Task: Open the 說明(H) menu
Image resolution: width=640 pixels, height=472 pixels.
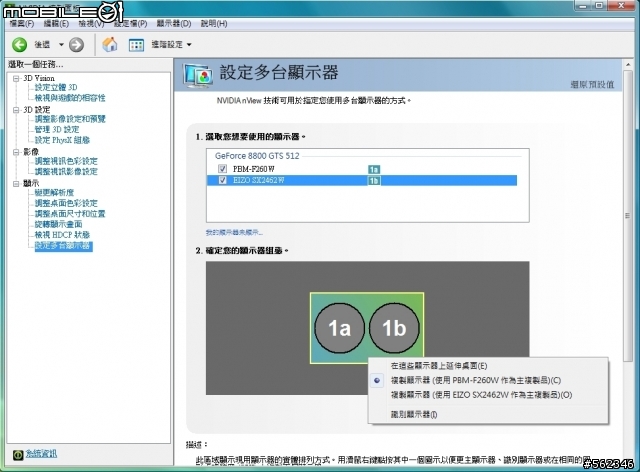Action: [x=214, y=24]
